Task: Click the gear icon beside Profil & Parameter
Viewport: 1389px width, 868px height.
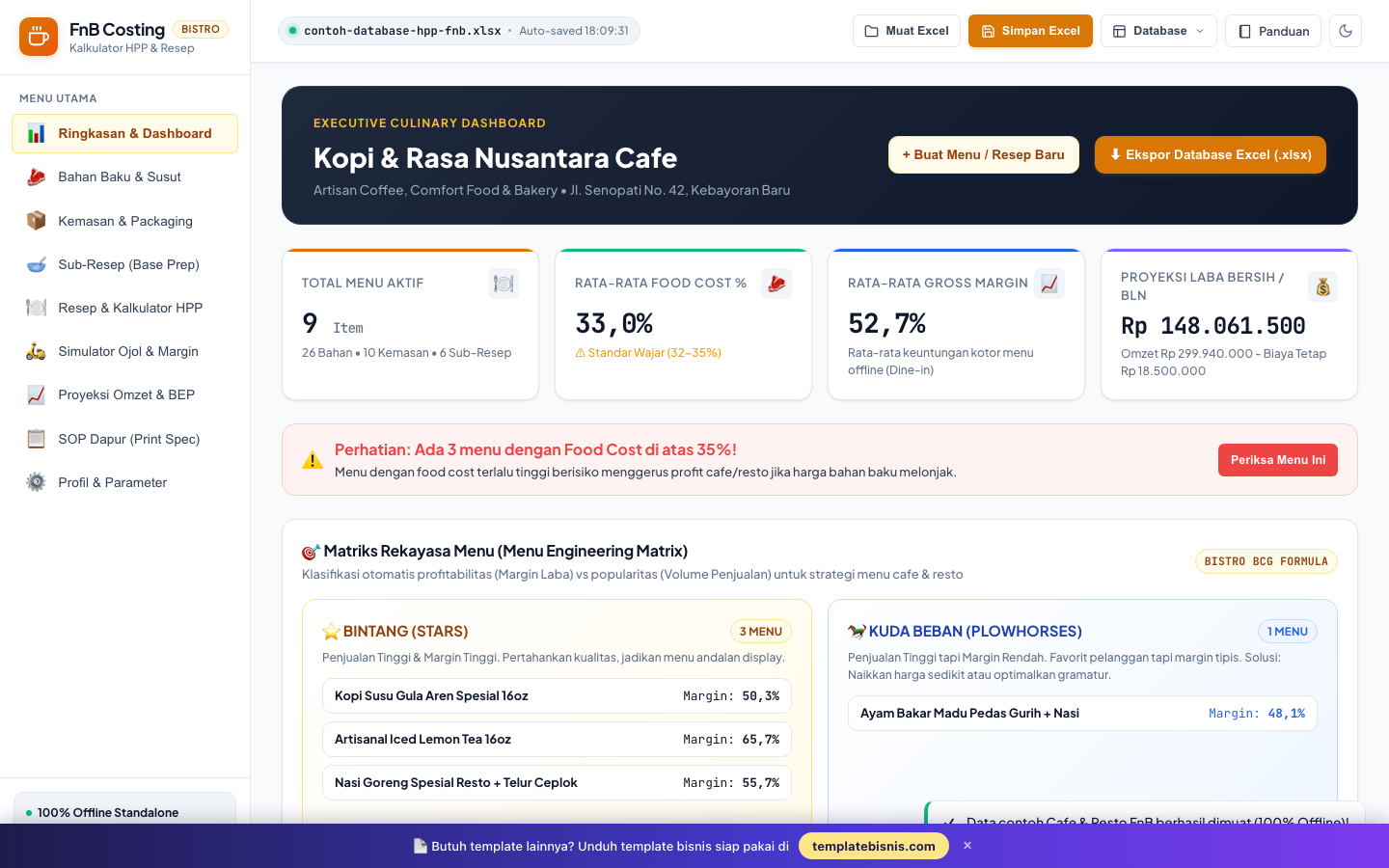Action: pos(36,482)
